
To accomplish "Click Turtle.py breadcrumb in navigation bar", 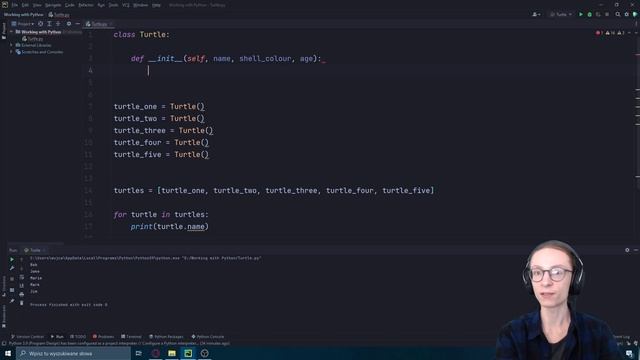I will tap(59, 15).
